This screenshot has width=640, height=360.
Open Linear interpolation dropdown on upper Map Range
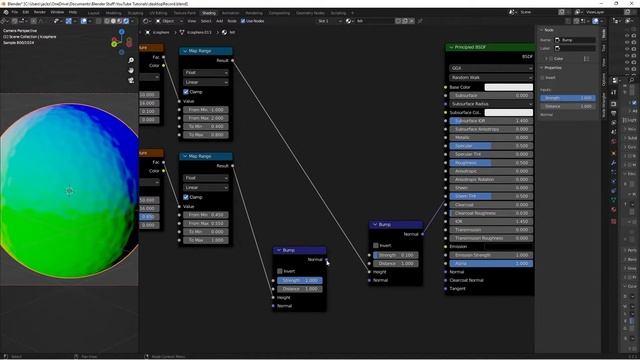206,82
